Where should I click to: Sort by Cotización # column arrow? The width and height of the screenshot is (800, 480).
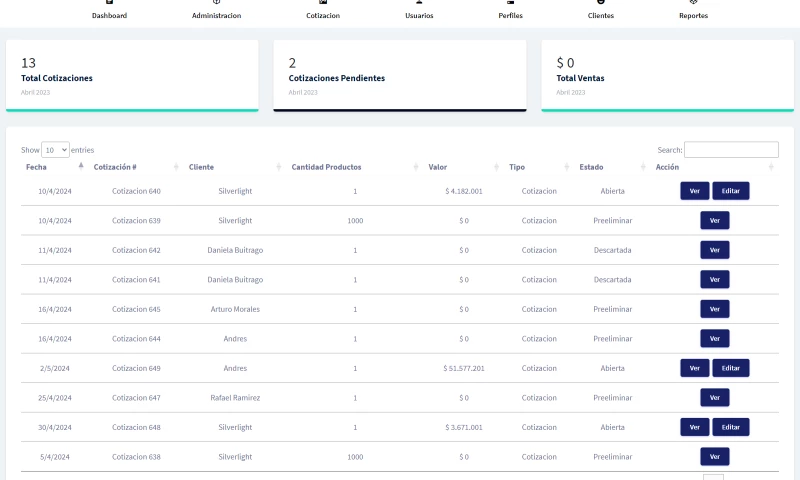177,167
